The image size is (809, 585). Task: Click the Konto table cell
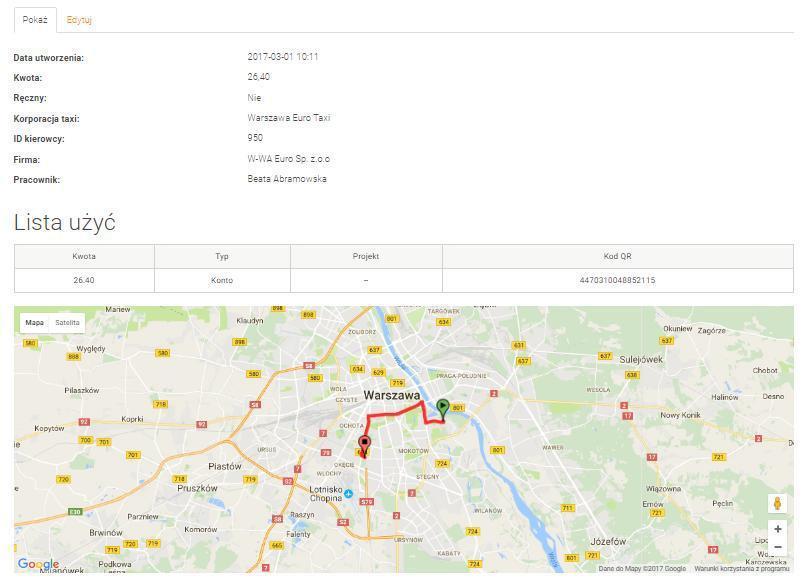point(222,280)
